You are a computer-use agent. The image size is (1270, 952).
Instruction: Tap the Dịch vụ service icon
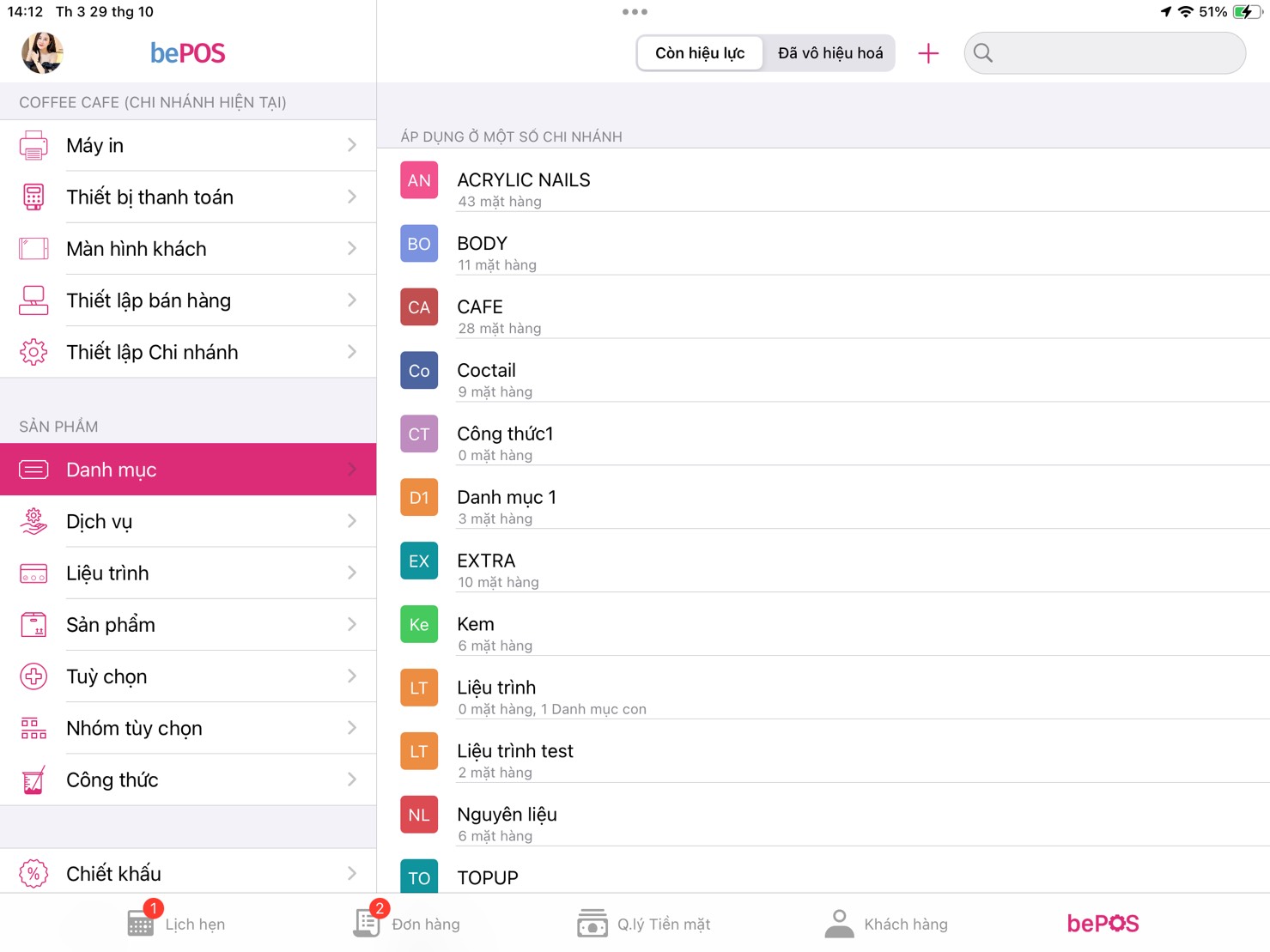coord(33,521)
